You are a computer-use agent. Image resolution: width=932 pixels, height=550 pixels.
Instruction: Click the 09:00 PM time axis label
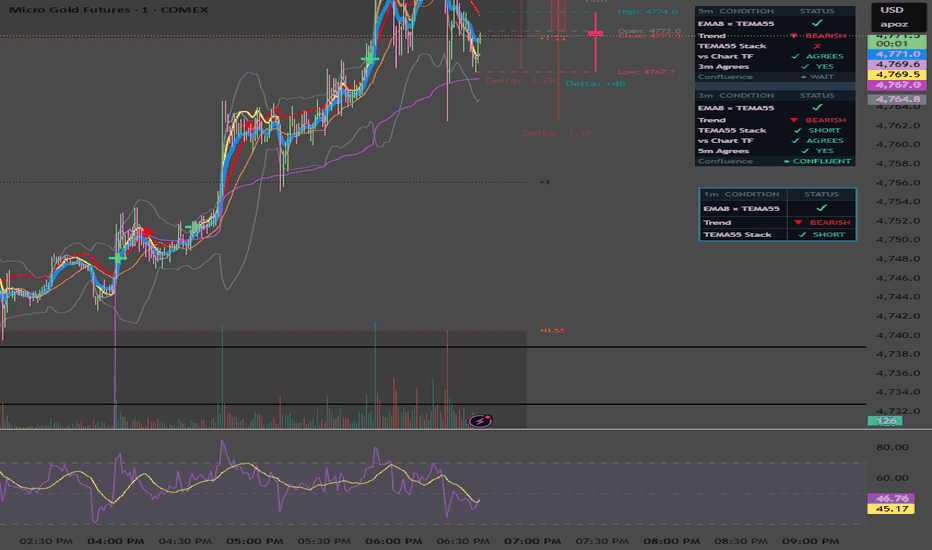[810, 541]
